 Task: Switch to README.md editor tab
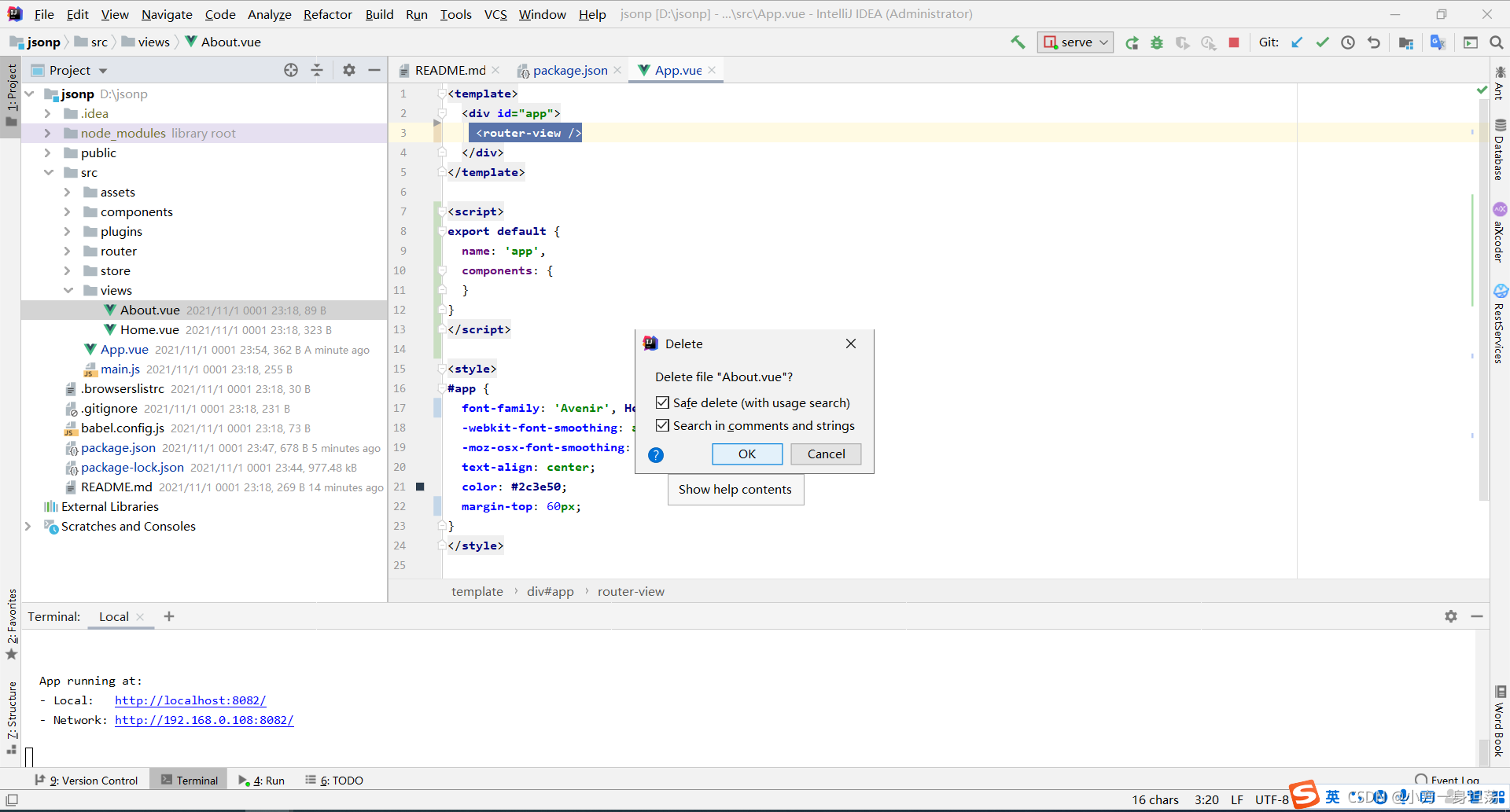point(450,70)
